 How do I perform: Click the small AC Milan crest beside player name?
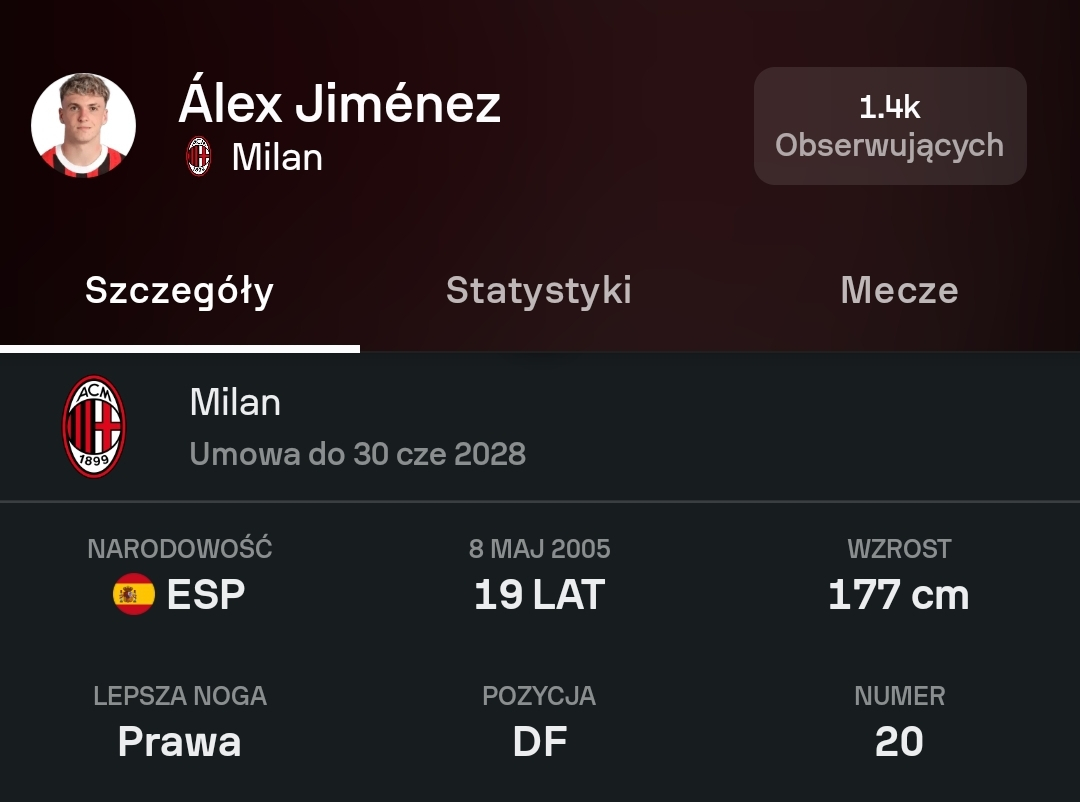pos(199,157)
